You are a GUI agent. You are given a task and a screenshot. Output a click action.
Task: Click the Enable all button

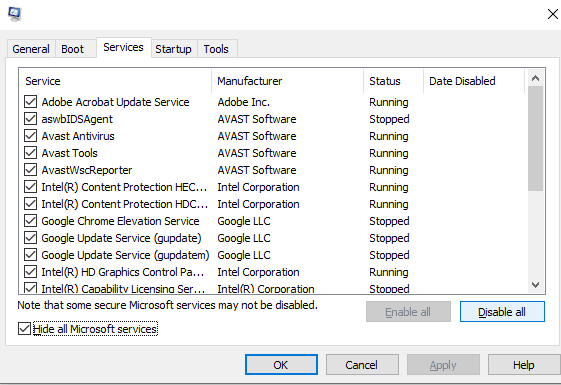tap(408, 312)
